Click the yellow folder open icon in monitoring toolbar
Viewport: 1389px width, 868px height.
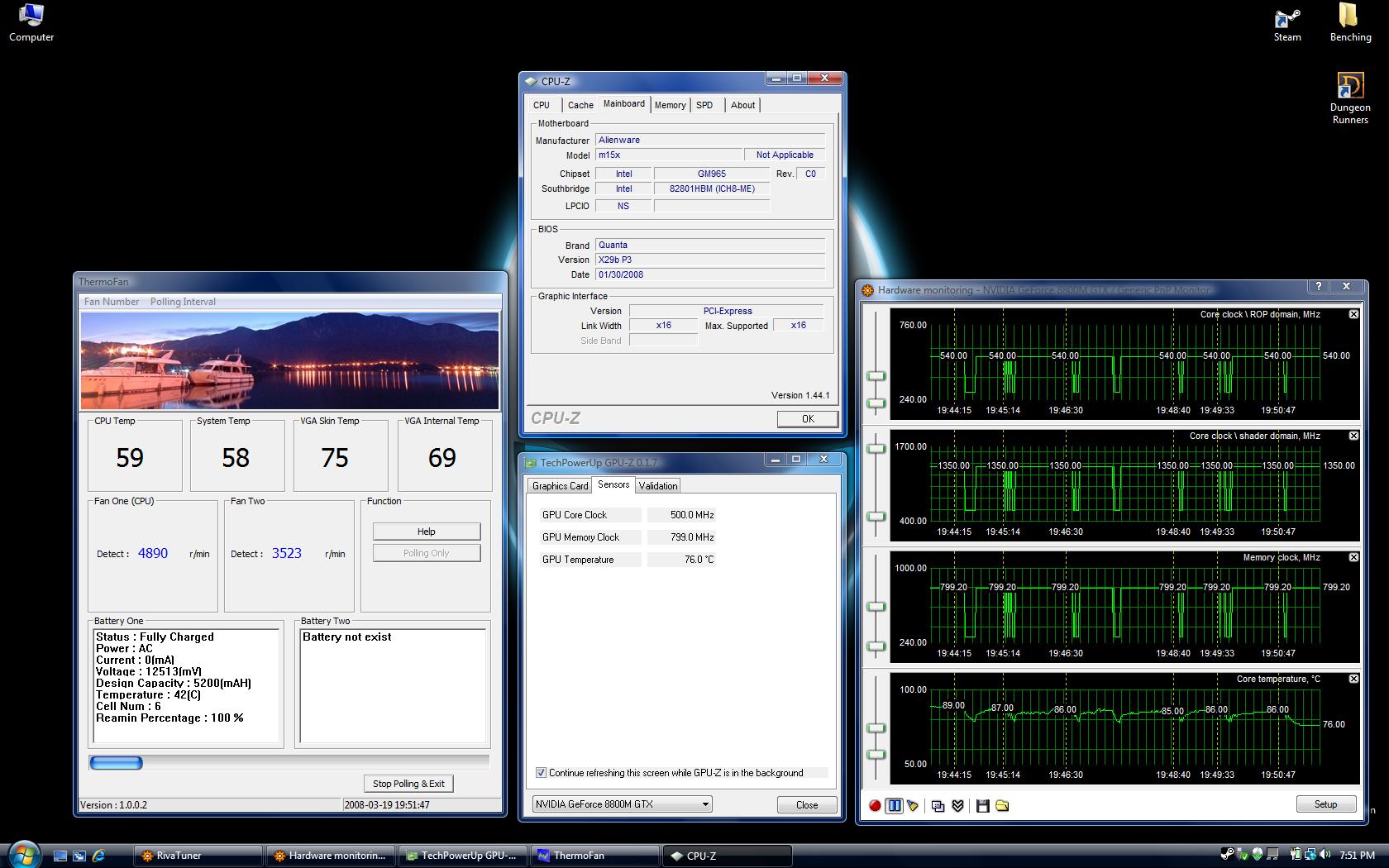click(x=1002, y=805)
